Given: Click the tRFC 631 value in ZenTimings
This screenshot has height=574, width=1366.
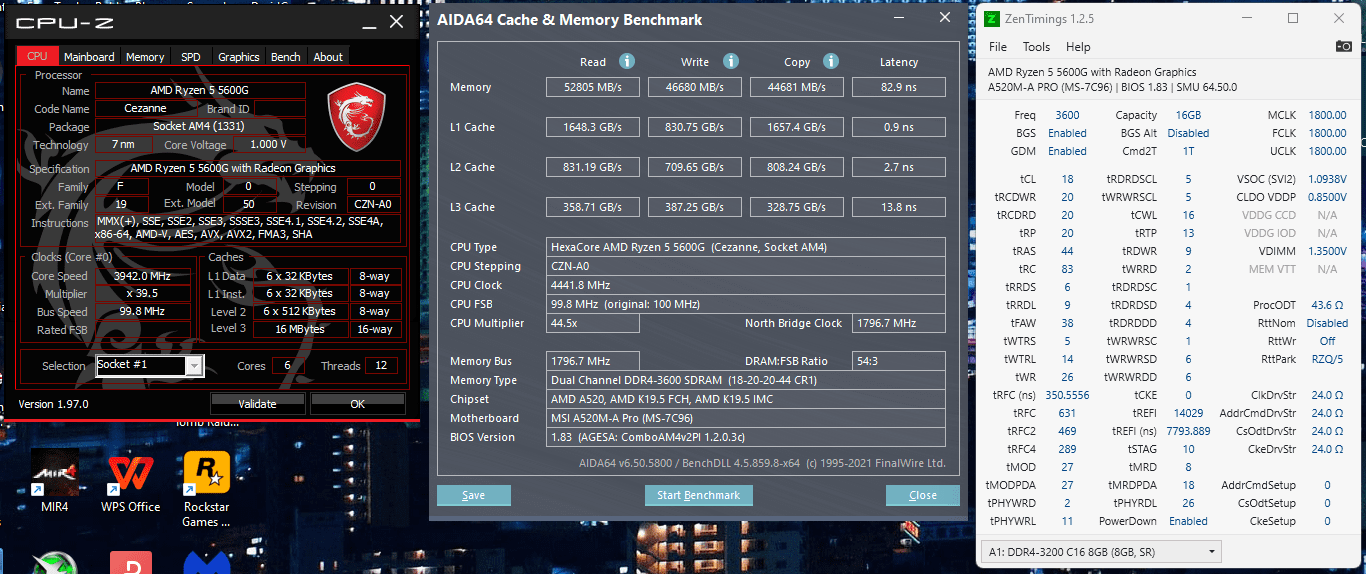Looking at the screenshot, I should [x=1067, y=413].
